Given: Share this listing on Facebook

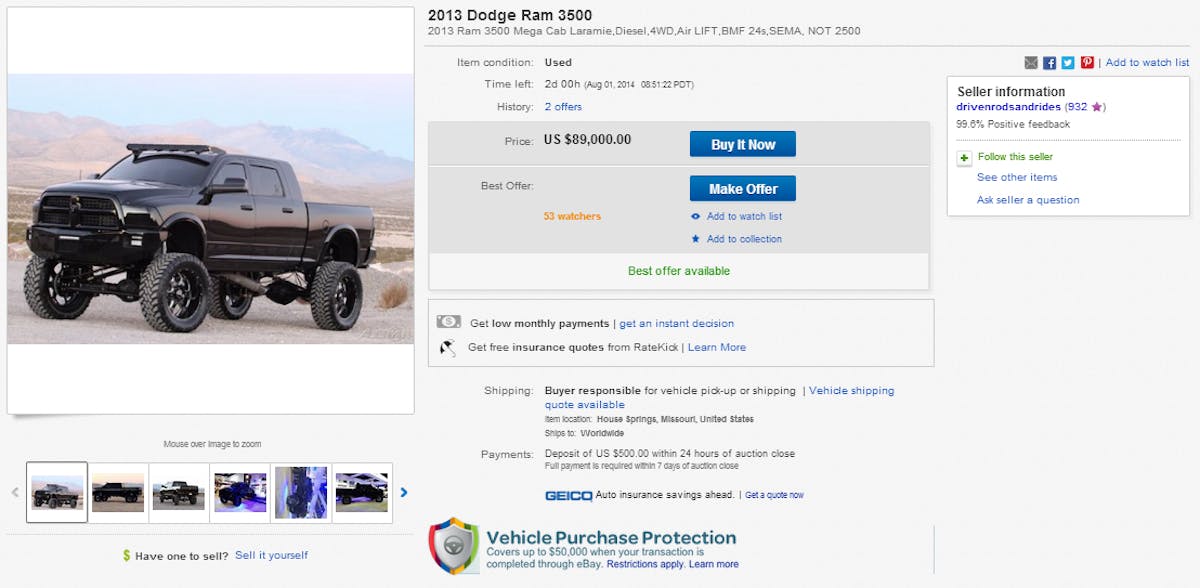Looking at the screenshot, I should point(1049,63).
